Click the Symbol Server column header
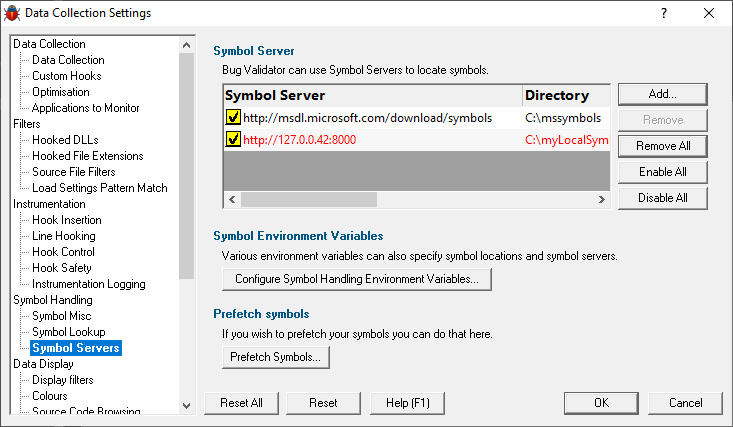The height and width of the screenshot is (427, 733). (x=373, y=95)
